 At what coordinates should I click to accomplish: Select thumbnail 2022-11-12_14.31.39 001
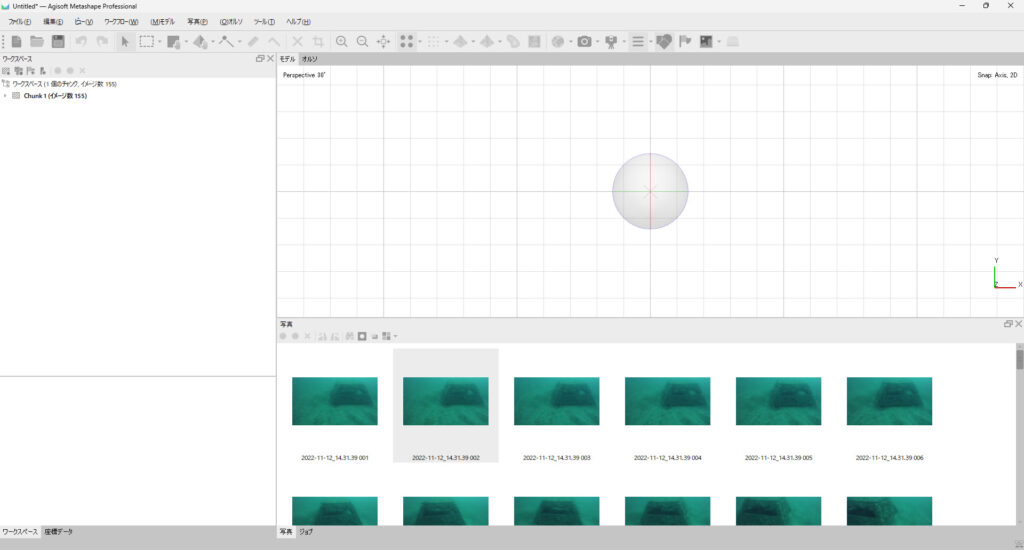click(x=334, y=401)
